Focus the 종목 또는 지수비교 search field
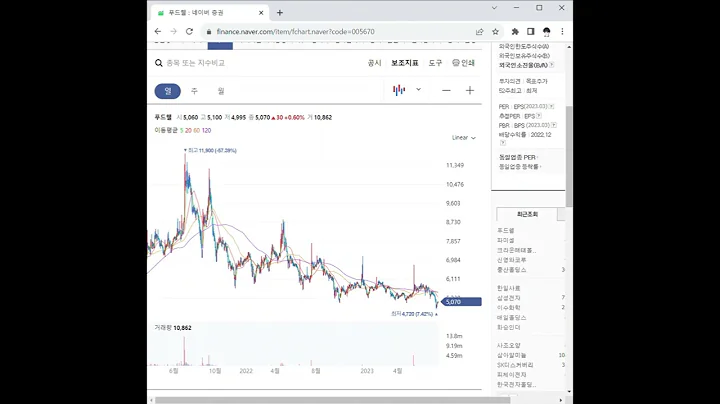This screenshot has width=720, height=404. tap(196, 63)
